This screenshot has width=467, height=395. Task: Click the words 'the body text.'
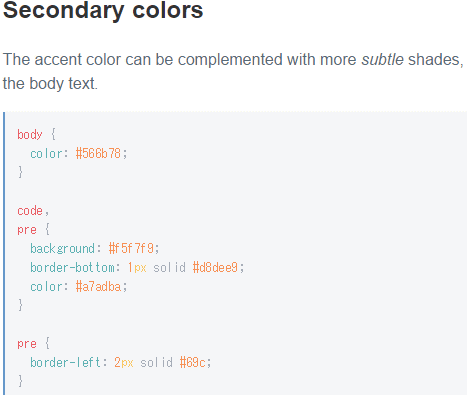click(x=50, y=84)
